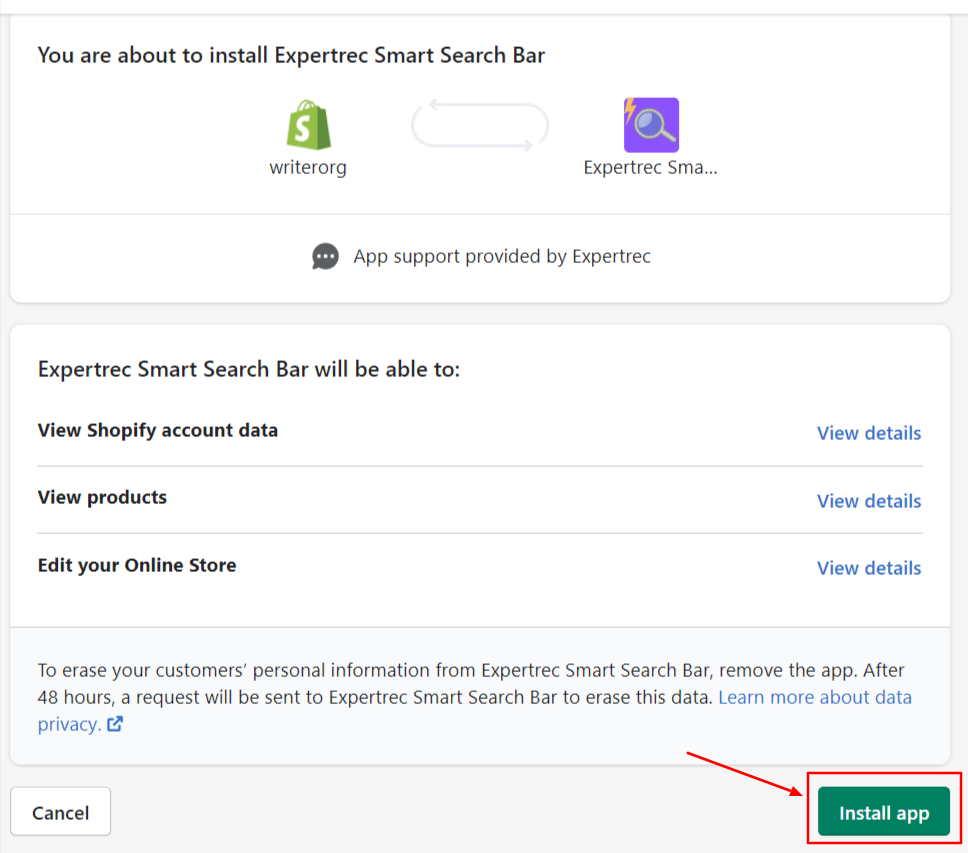This screenshot has width=968, height=853.
Task: Click the speech bubble next to app support text
Action: coord(325,256)
